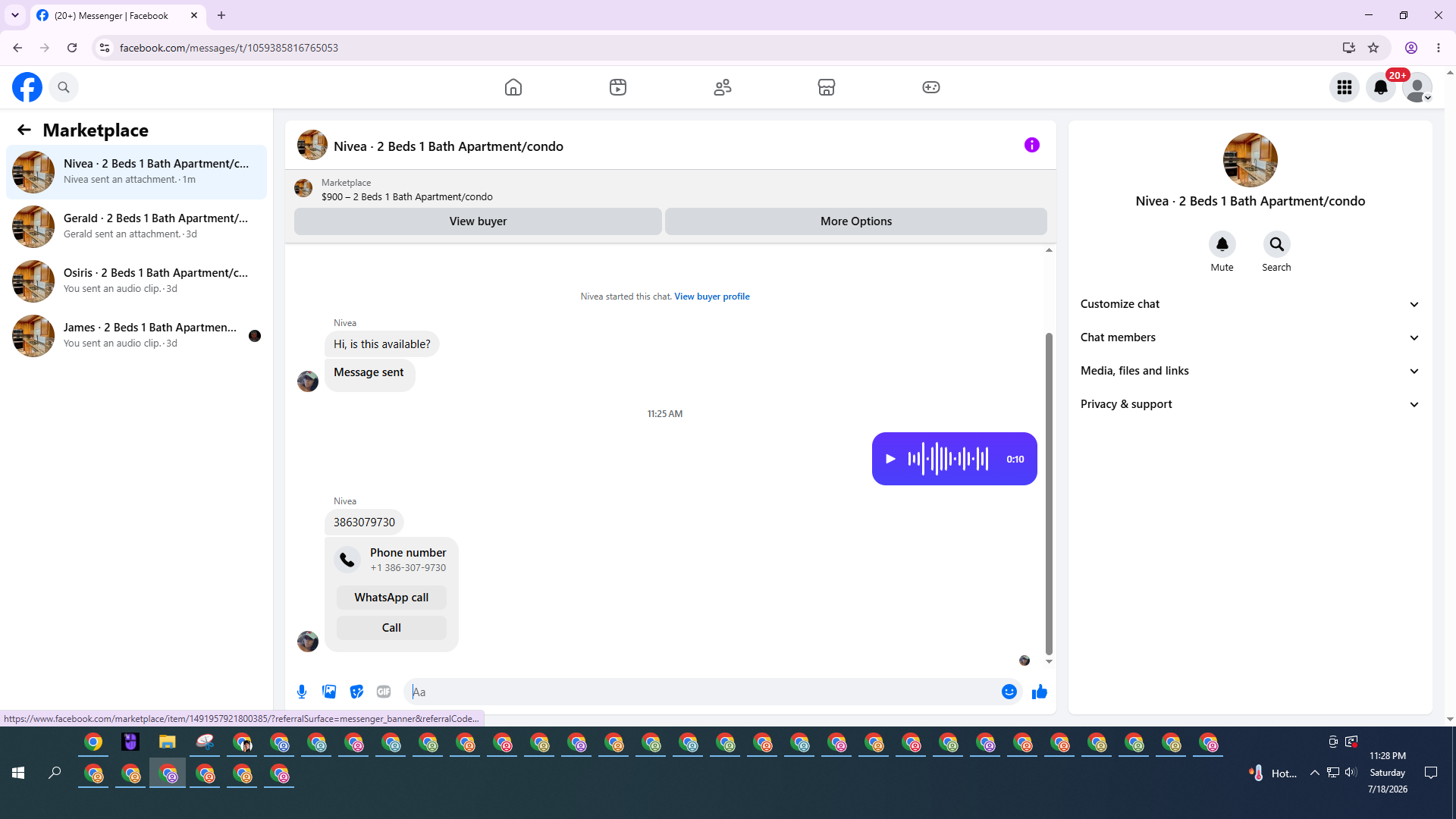This screenshot has width=1456, height=819.
Task: Attach a photo using the image icon
Action: click(x=329, y=692)
